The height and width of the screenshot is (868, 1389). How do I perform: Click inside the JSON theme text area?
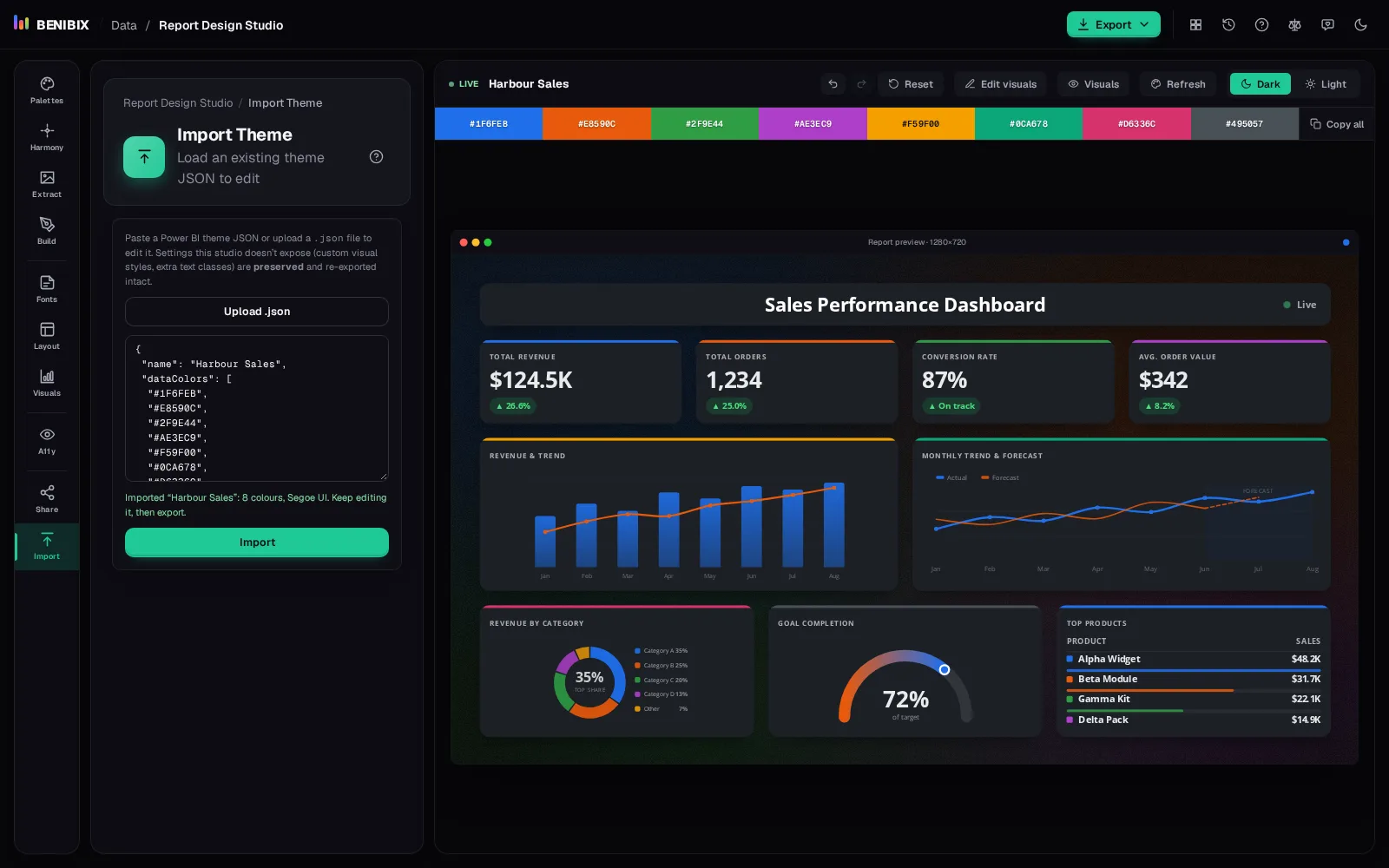point(257,408)
